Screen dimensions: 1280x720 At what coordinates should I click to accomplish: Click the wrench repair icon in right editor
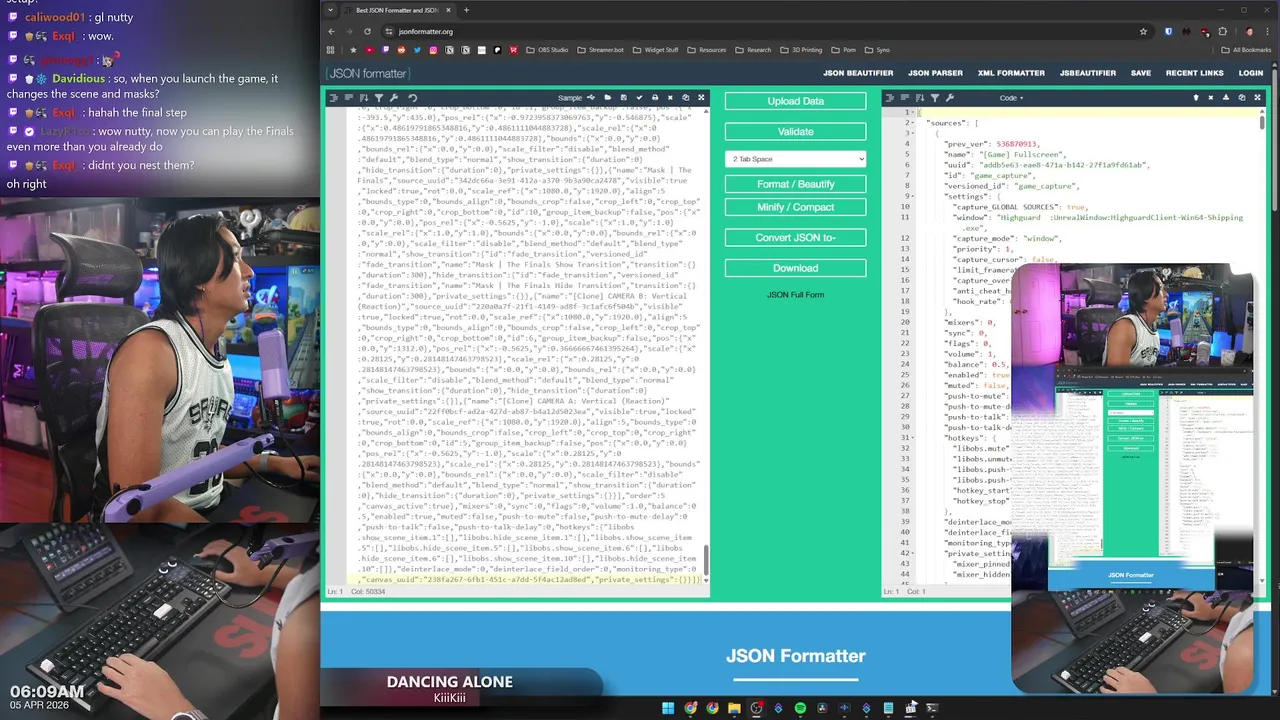point(950,98)
